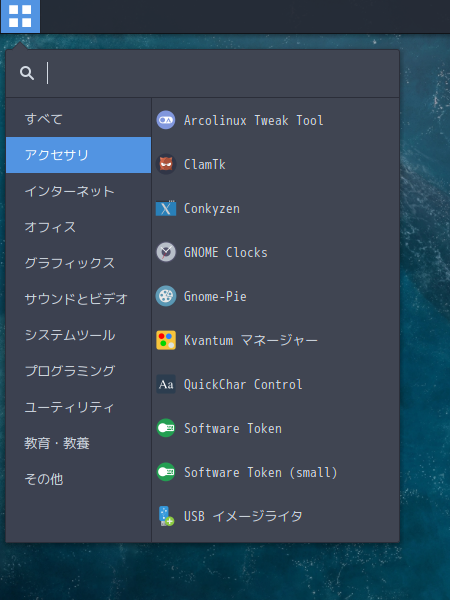Viewport: 450px width, 600px height.
Task: Select the すべて category
Action: coord(78,119)
